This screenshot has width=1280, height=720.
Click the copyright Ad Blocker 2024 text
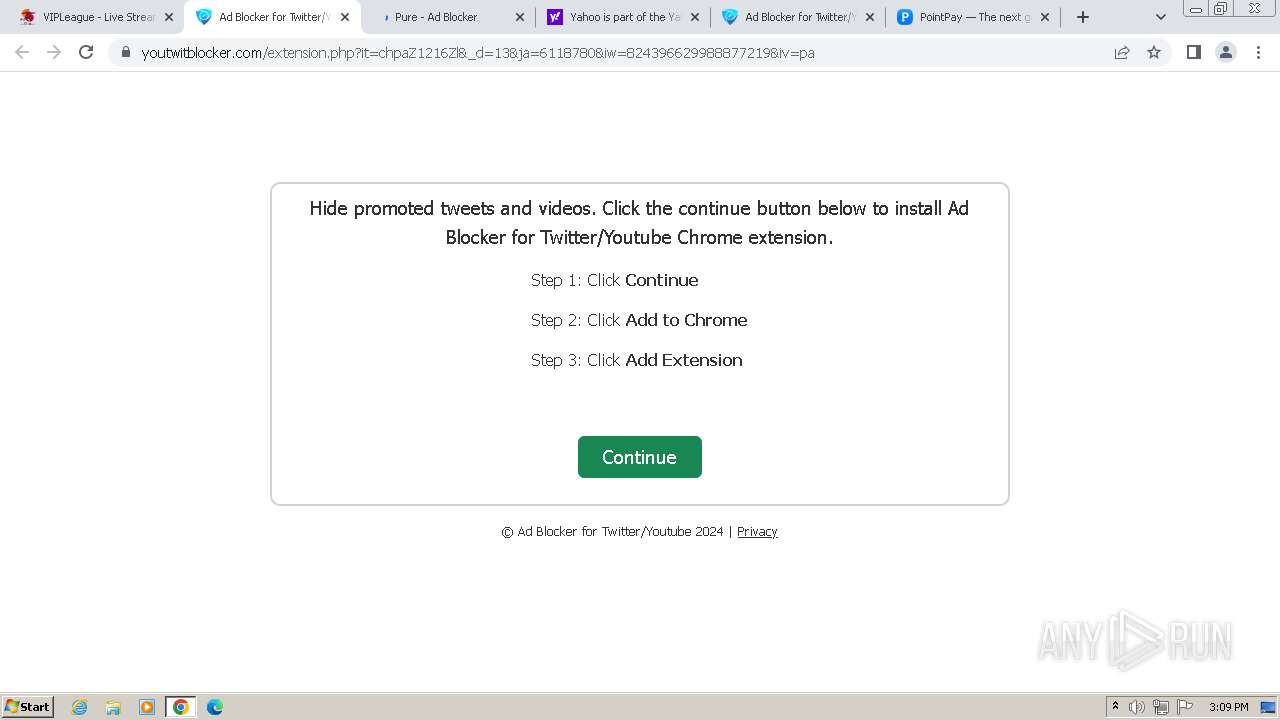pos(612,532)
